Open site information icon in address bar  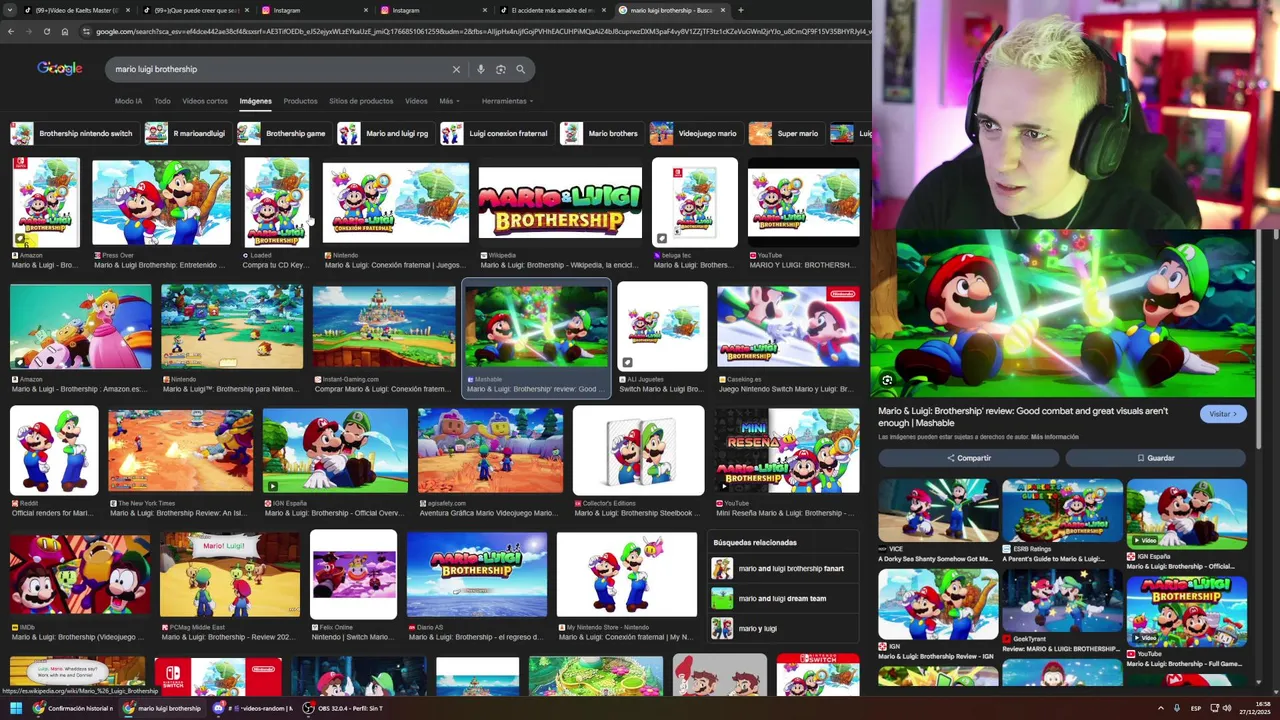87,31
